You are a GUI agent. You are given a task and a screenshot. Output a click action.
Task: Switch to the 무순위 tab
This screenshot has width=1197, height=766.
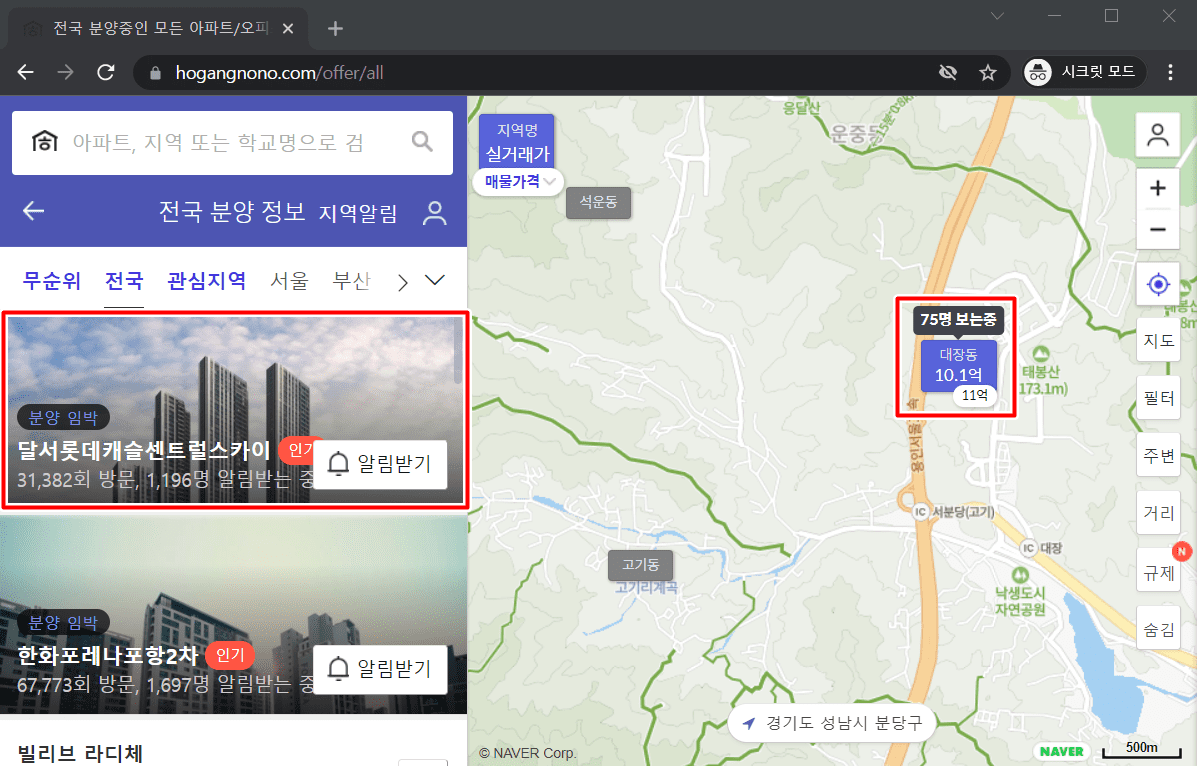[52, 281]
